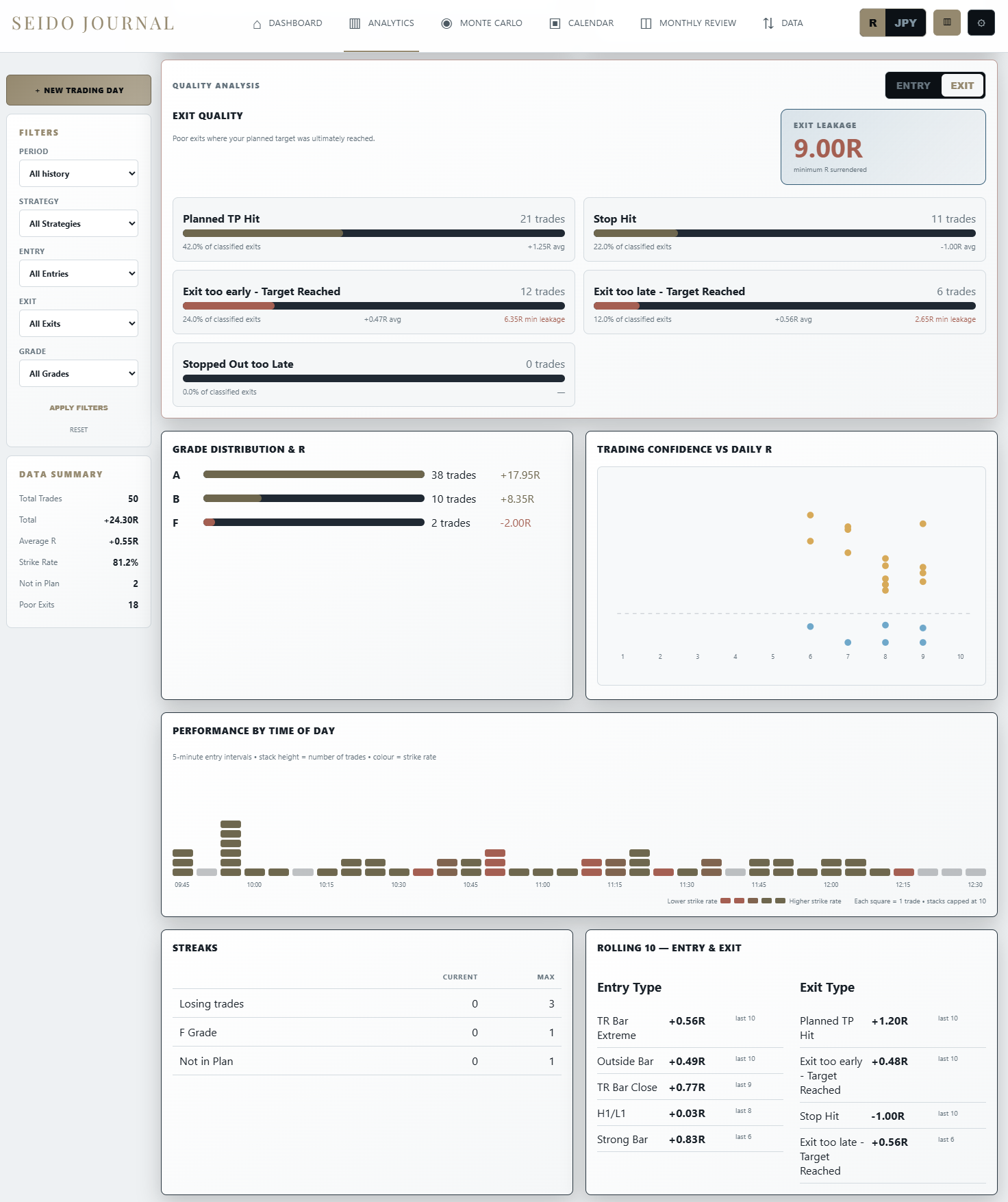Select the Exit Leakage 9.00R card

[883, 147]
